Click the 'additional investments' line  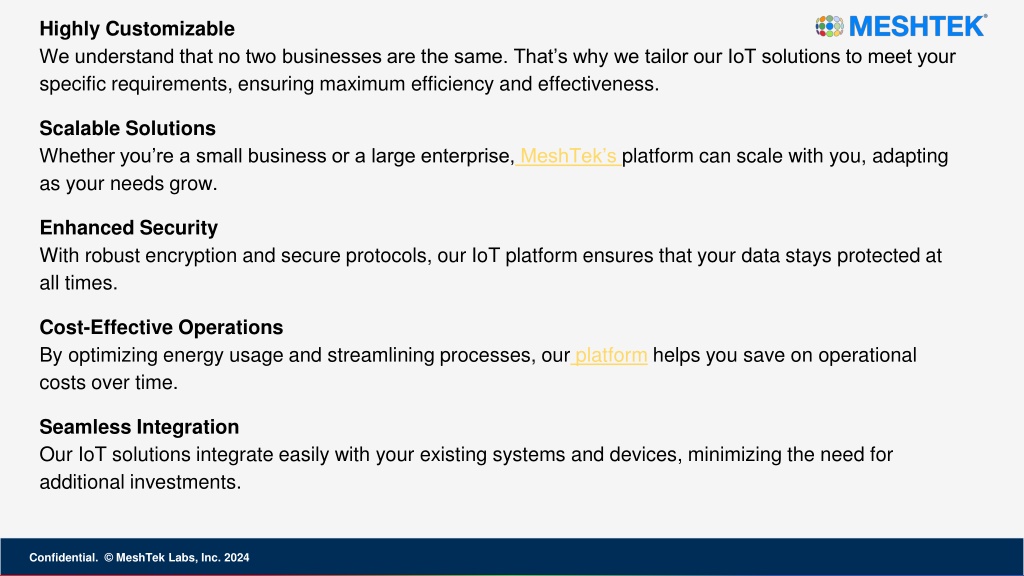(x=140, y=483)
